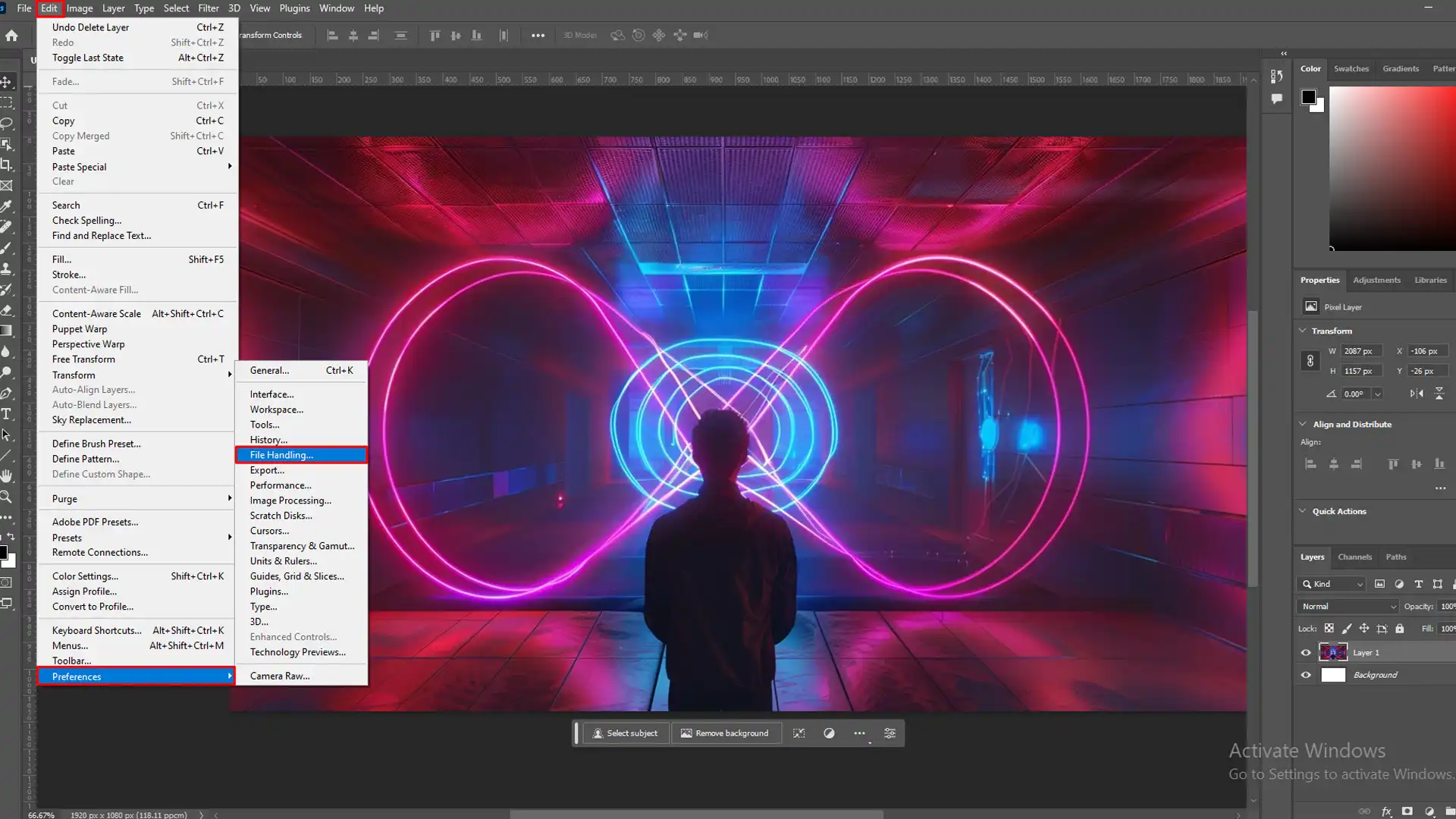1456x819 pixels.
Task: Click Flip vertical icon in Transform
Action: [x=1439, y=394]
